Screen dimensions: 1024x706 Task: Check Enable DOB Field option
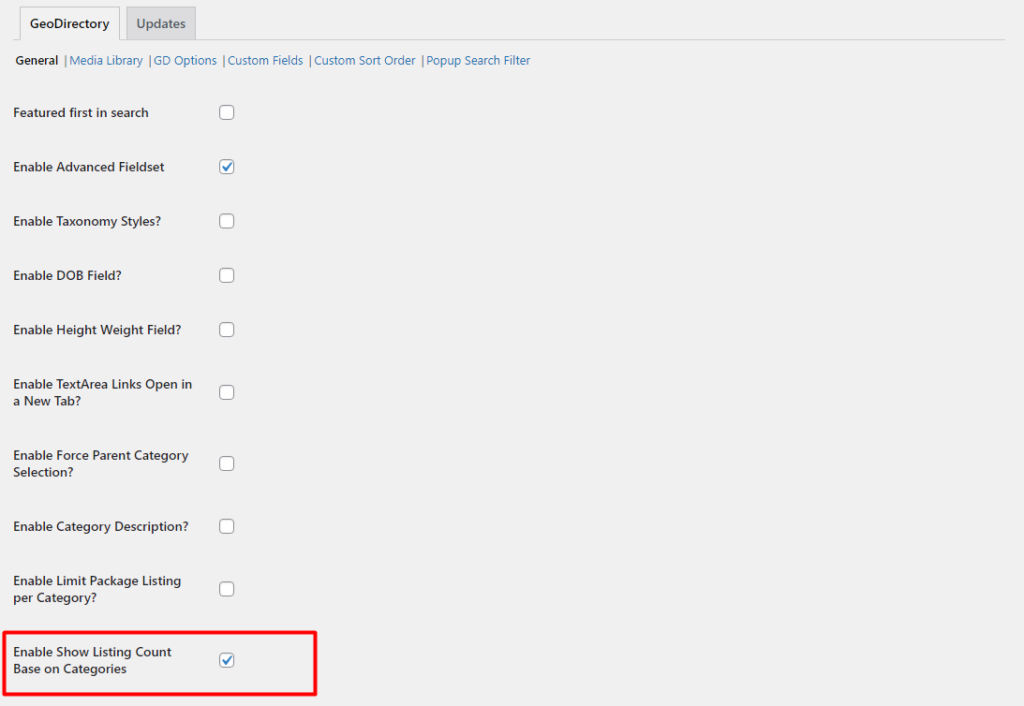coord(226,275)
